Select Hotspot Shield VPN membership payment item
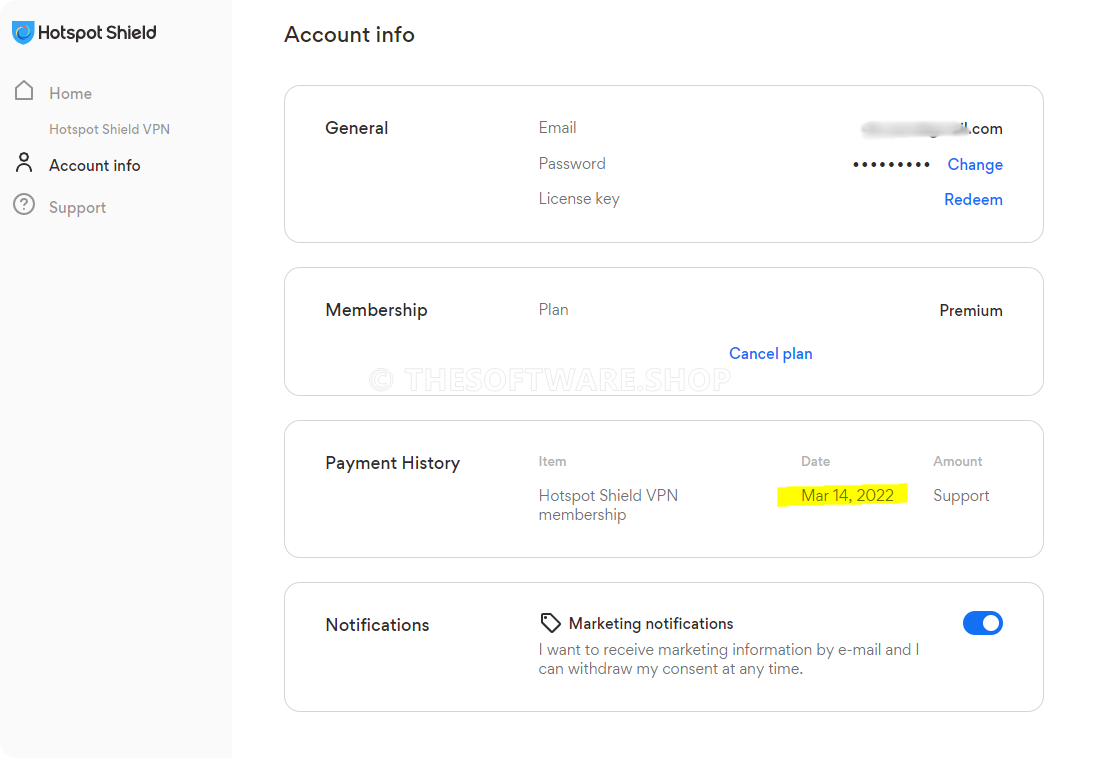 [x=607, y=505]
